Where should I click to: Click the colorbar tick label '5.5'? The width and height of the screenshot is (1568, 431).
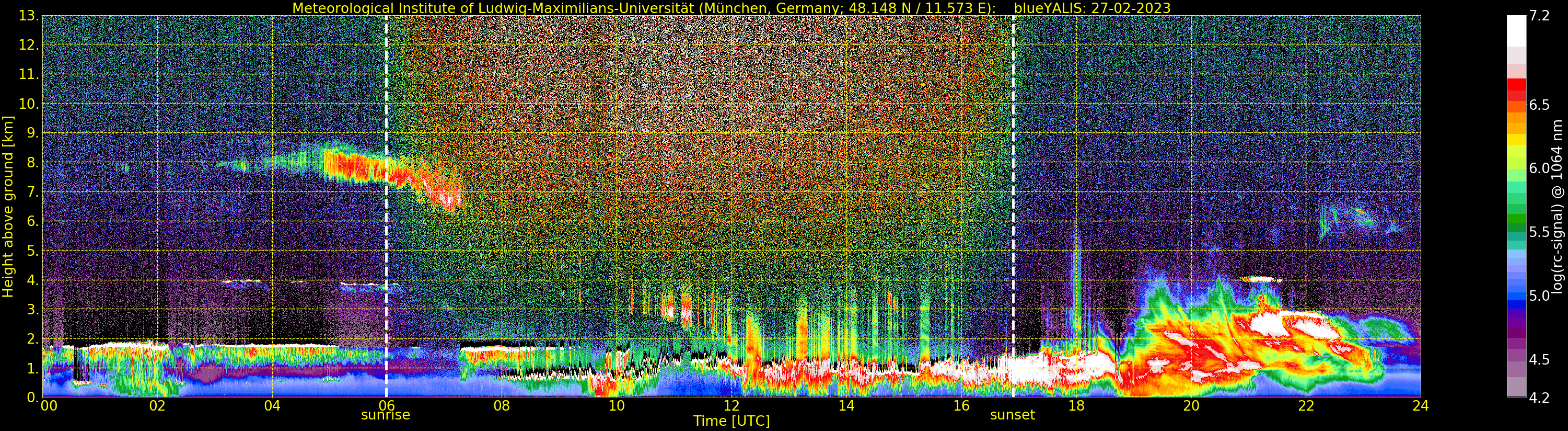tap(1539, 232)
